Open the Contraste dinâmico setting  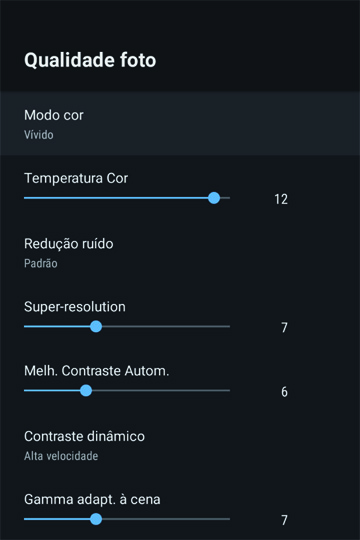[x=180, y=445]
